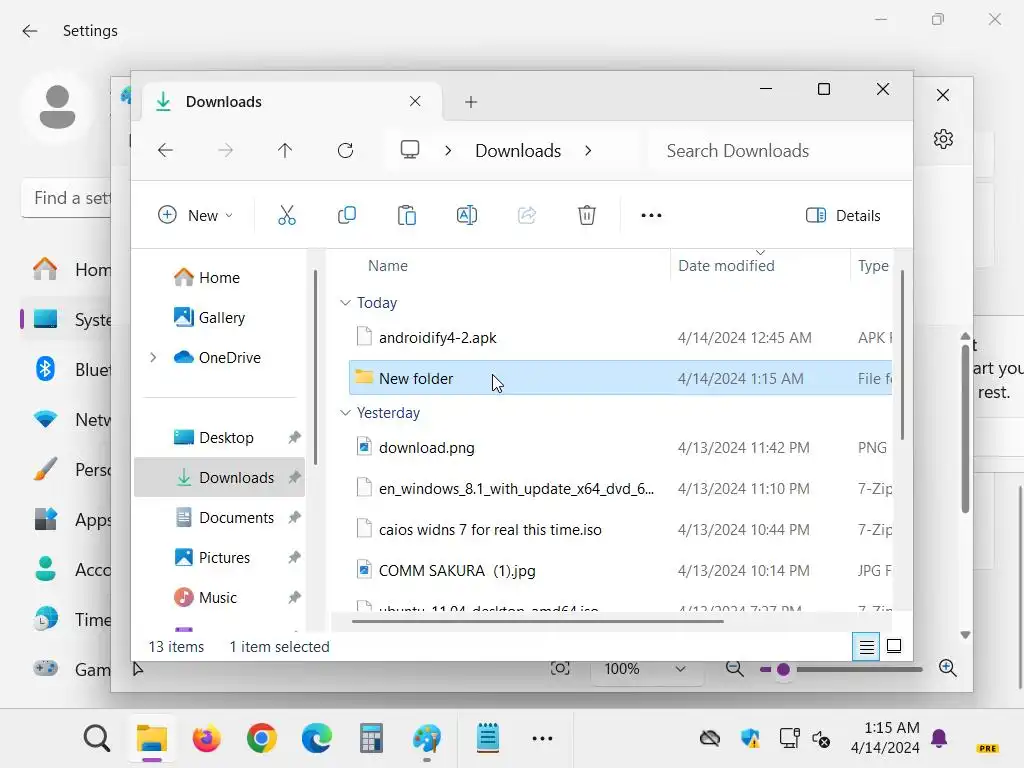Select the androidify4-2.apk file
1024x768 pixels.
pos(620,338)
